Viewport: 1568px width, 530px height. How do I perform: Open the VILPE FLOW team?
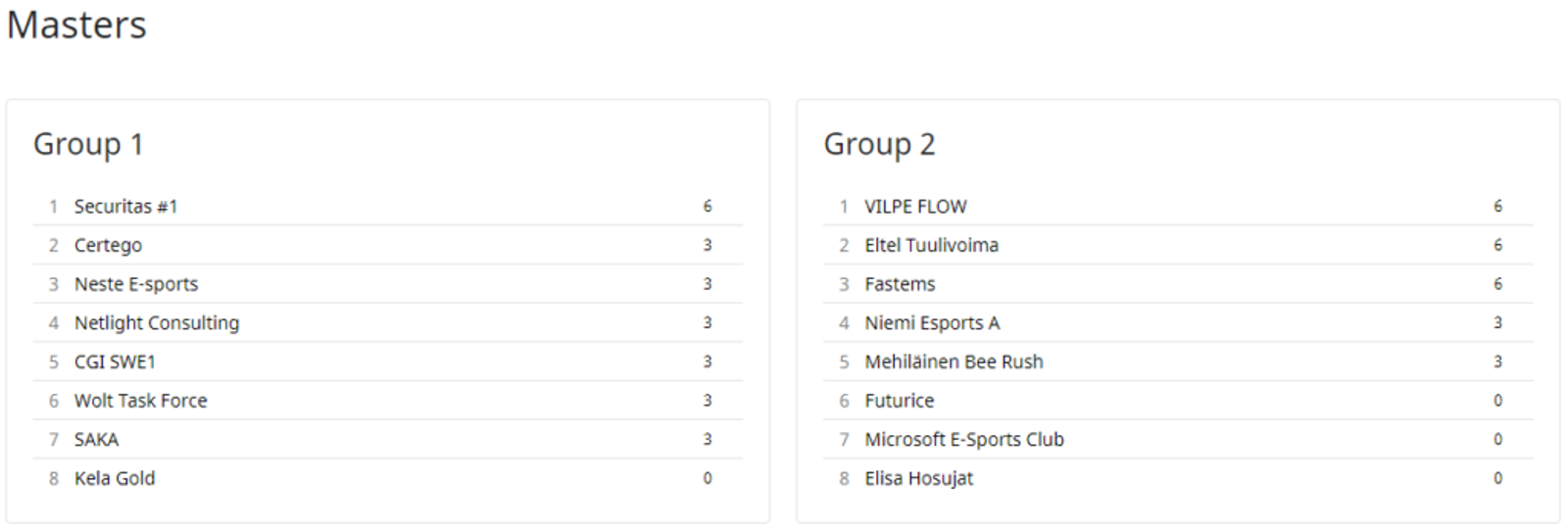pos(915,207)
